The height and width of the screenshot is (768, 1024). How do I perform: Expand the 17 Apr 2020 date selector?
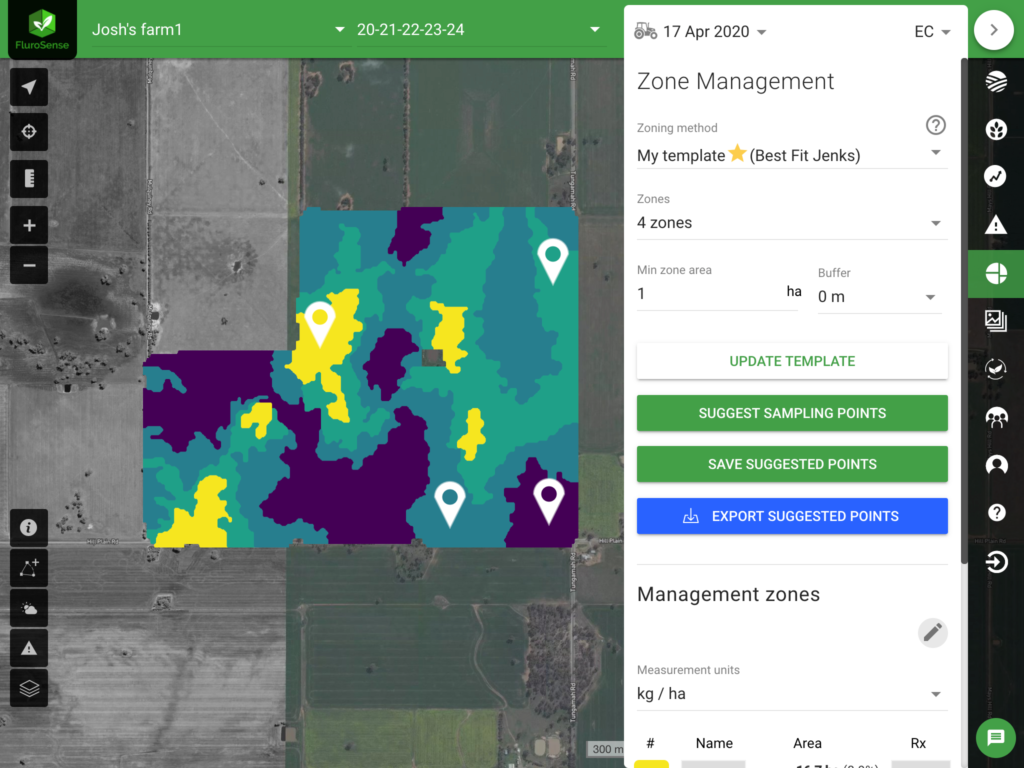(712, 31)
